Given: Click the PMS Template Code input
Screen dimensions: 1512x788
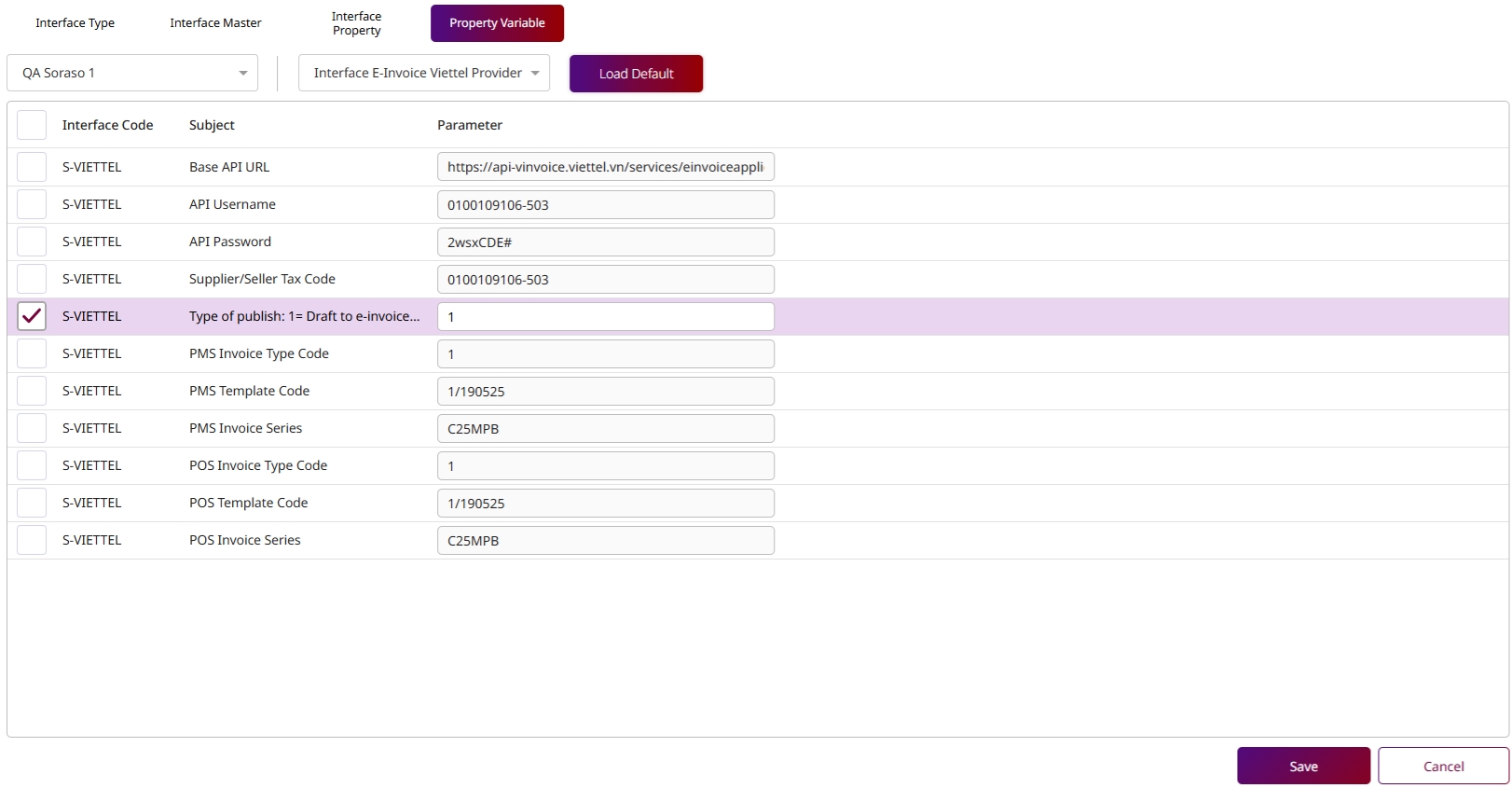Looking at the screenshot, I should pyautogui.click(x=605, y=391).
